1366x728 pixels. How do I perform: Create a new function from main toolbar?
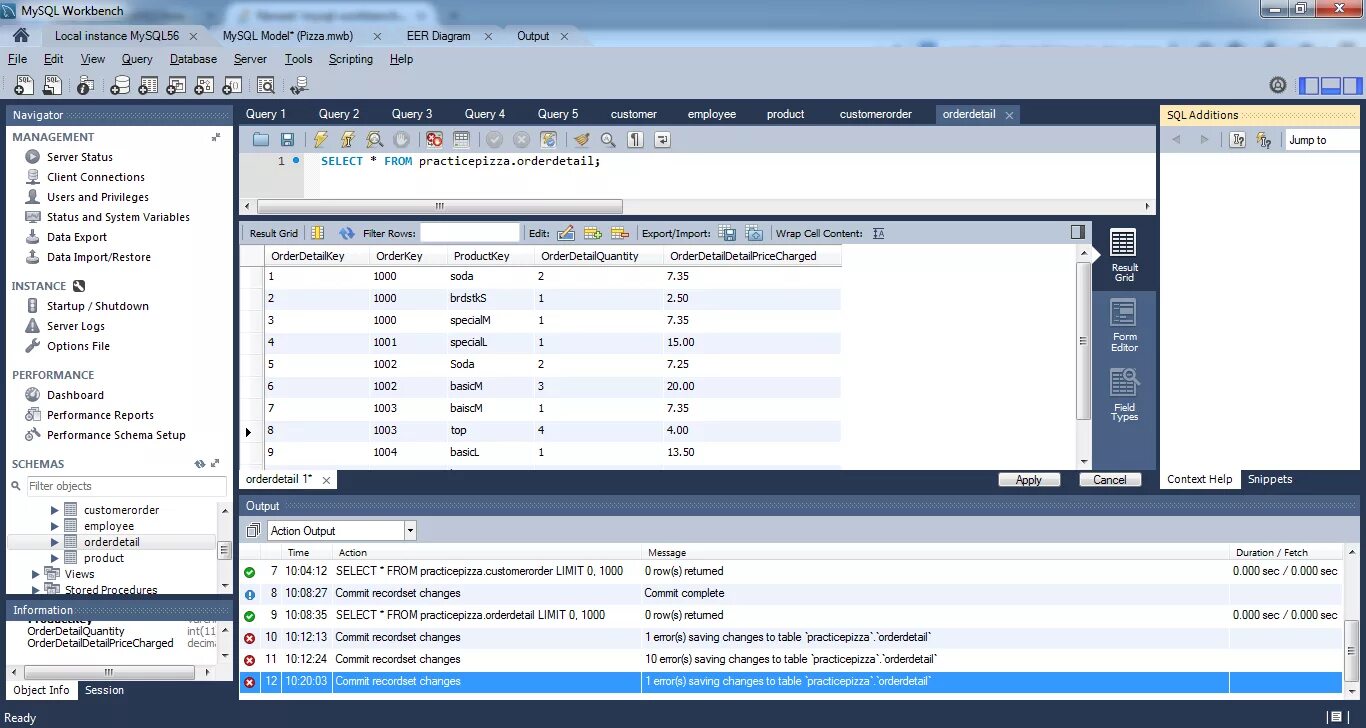click(x=232, y=85)
